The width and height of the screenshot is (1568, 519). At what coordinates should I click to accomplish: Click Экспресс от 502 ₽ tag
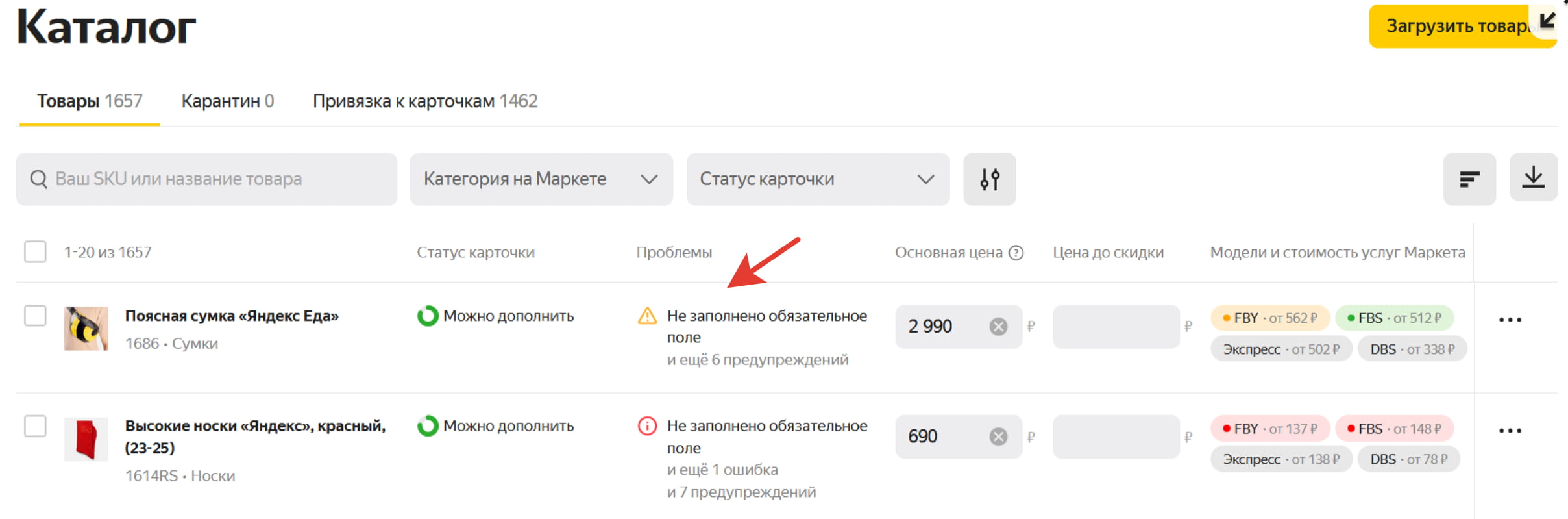(1281, 349)
